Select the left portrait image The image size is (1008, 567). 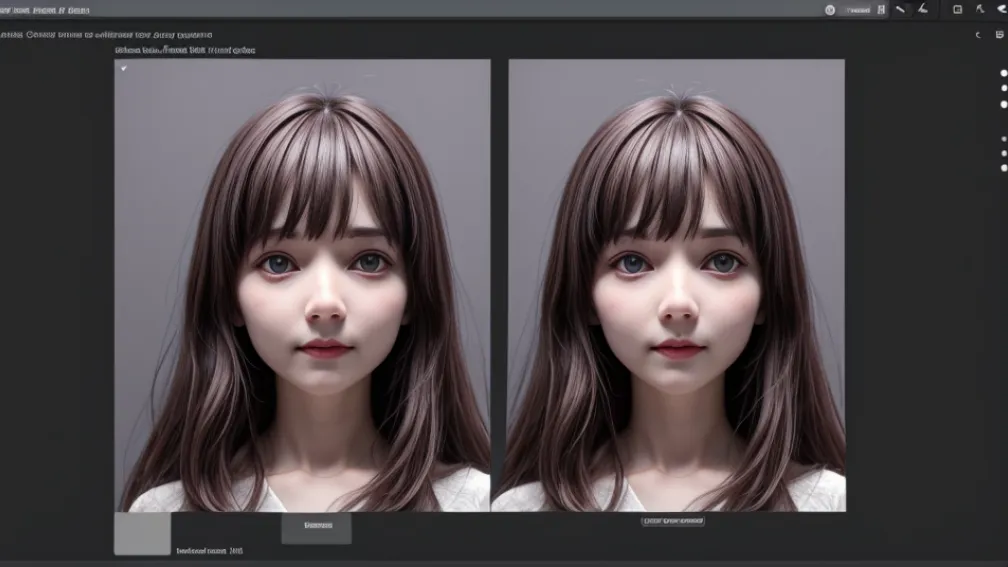(x=302, y=285)
